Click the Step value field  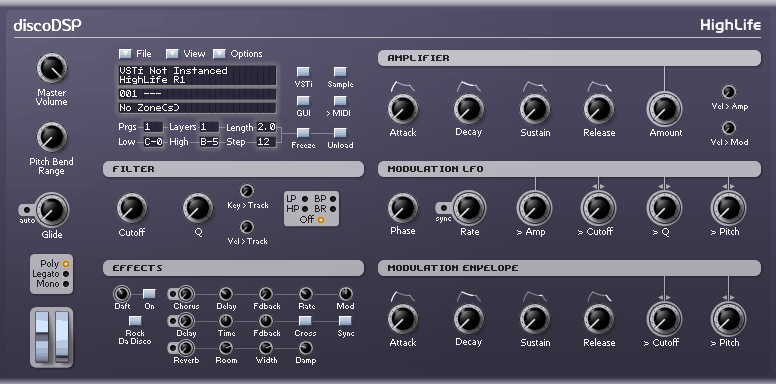pyautogui.click(x=266, y=142)
